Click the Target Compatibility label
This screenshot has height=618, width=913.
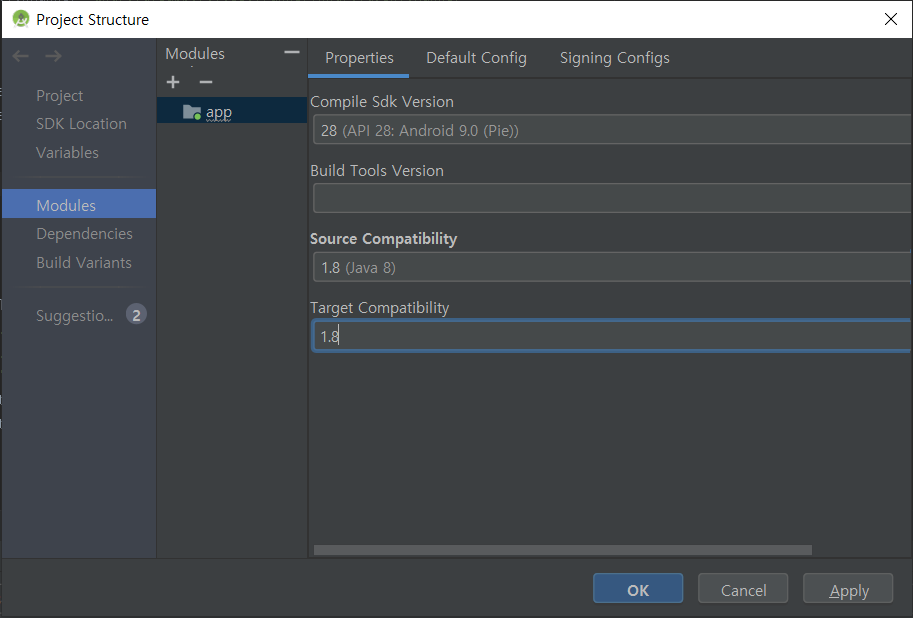point(379,308)
